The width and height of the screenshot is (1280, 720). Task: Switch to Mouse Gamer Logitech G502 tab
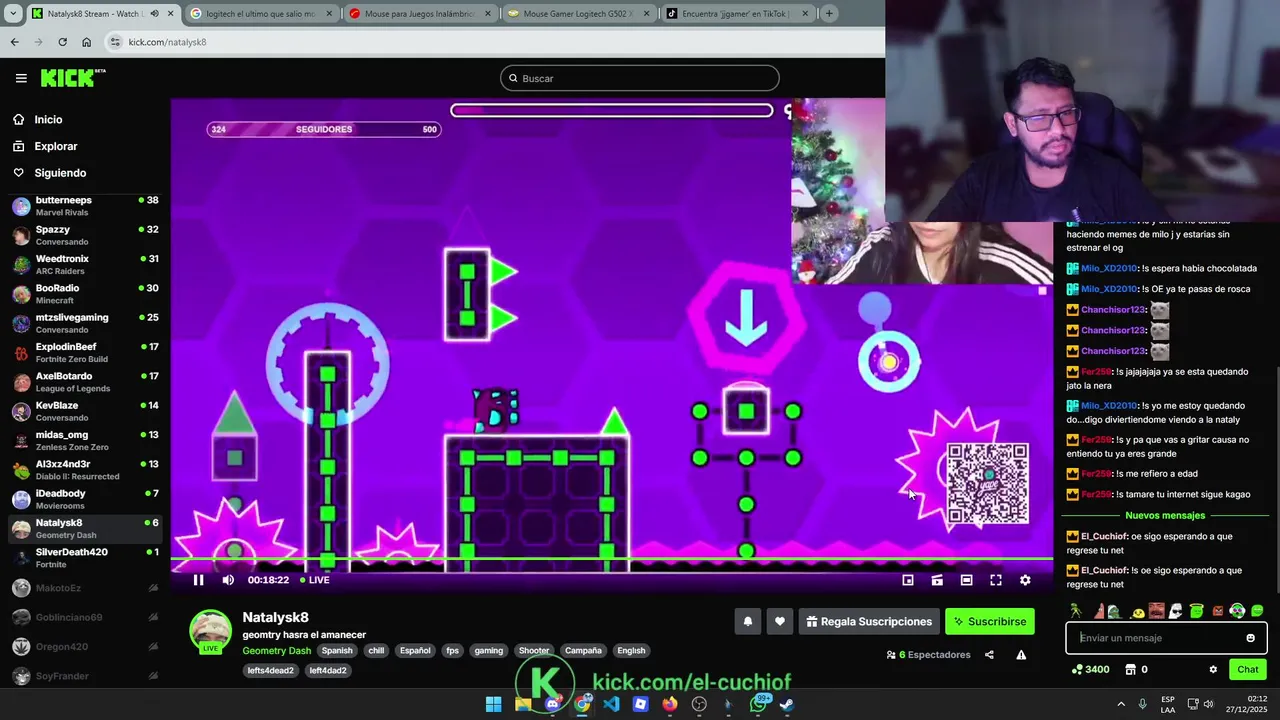[577, 14]
